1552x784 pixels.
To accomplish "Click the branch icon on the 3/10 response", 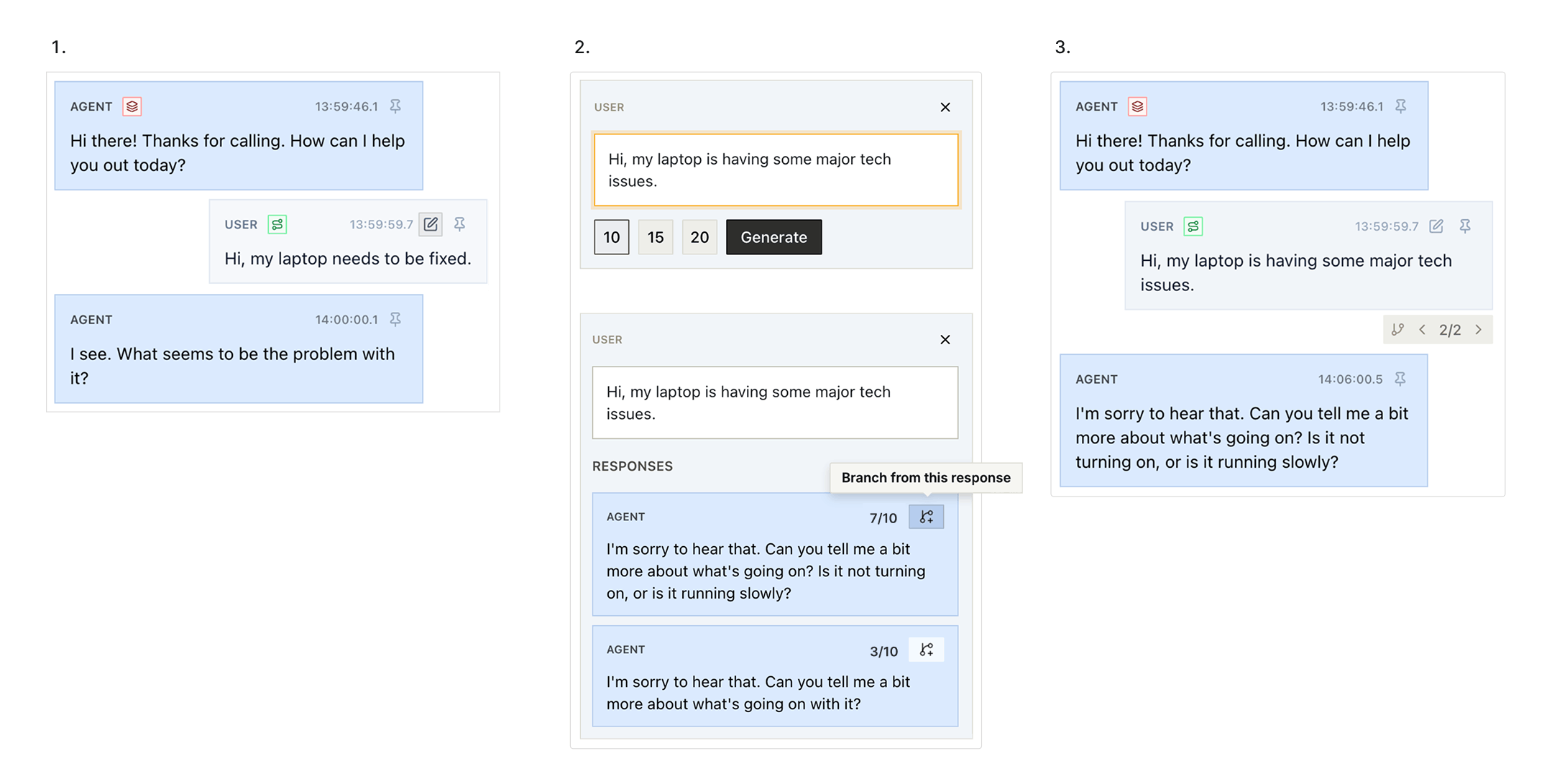I will (x=926, y=650).
